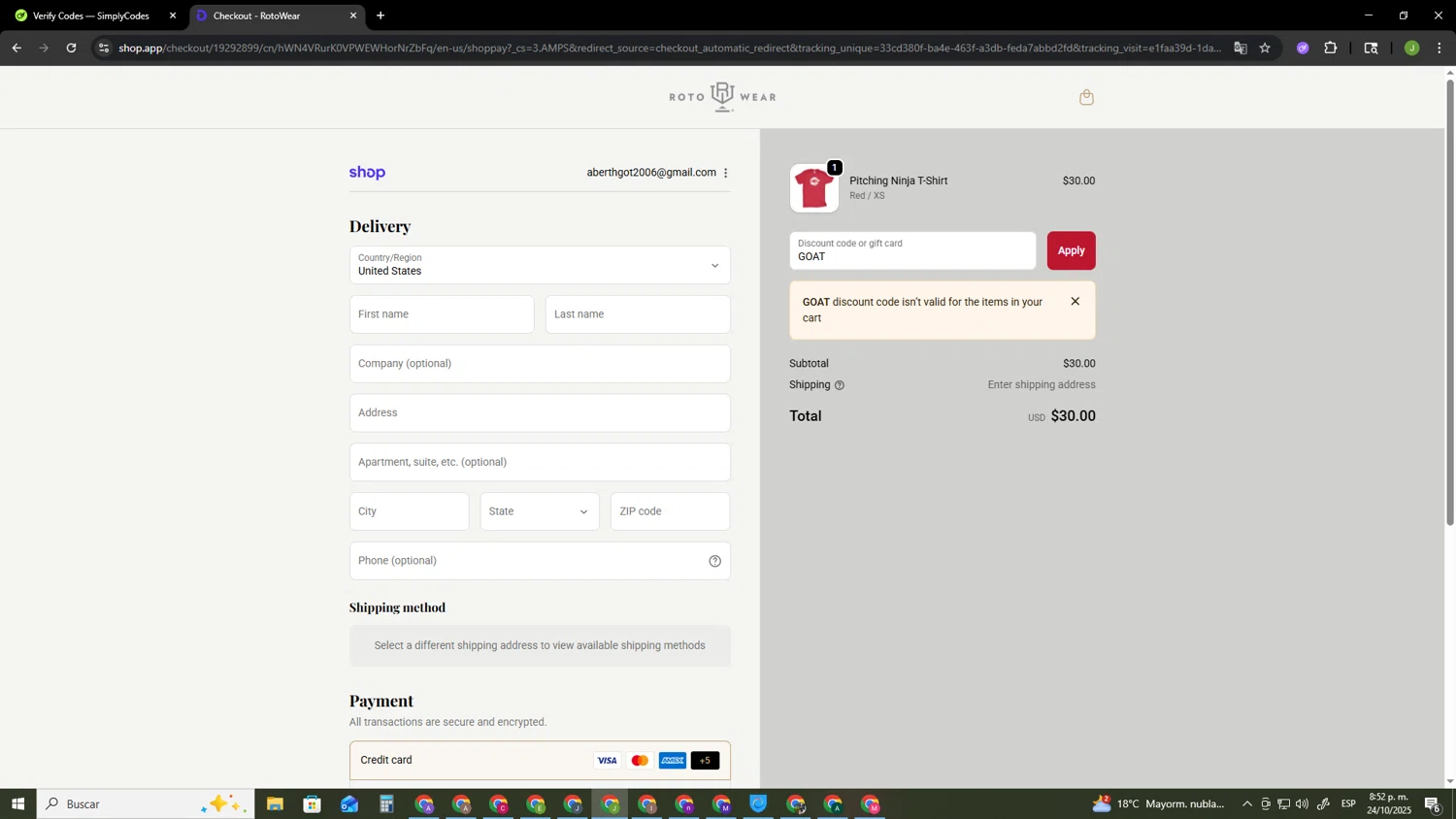Viewport: 1456px width, 819px height.
Task: Click the RotoWear logo
Action: tap(722, 97)
